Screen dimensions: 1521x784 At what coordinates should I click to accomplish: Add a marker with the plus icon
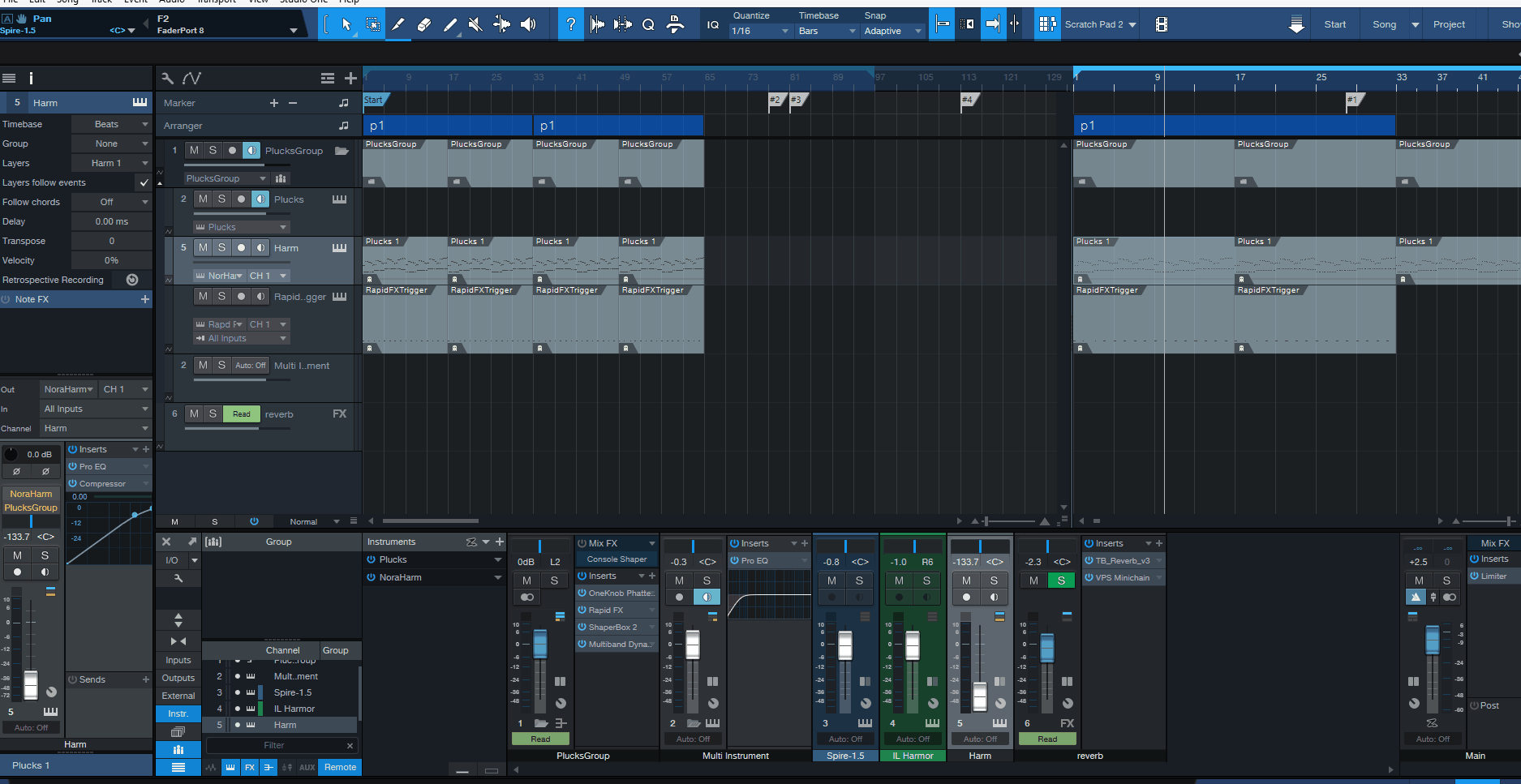tap(274, 103)
